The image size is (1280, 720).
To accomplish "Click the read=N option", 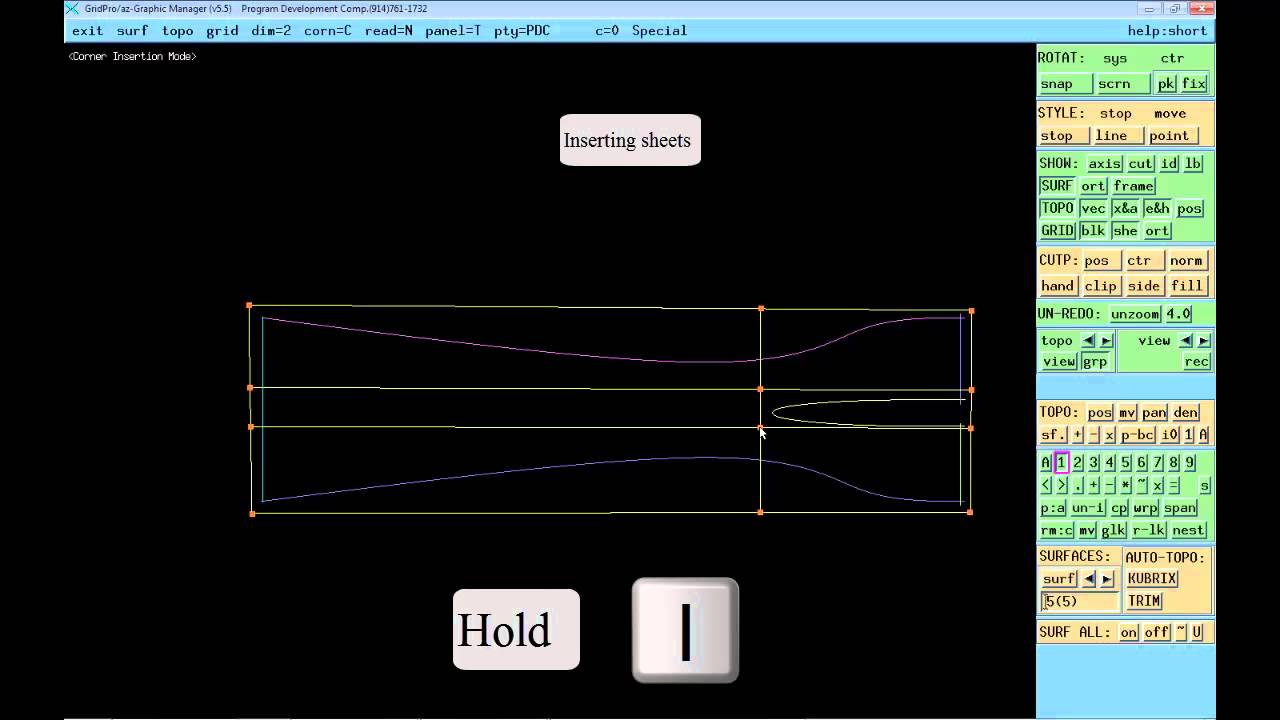I will coord(389,31).
